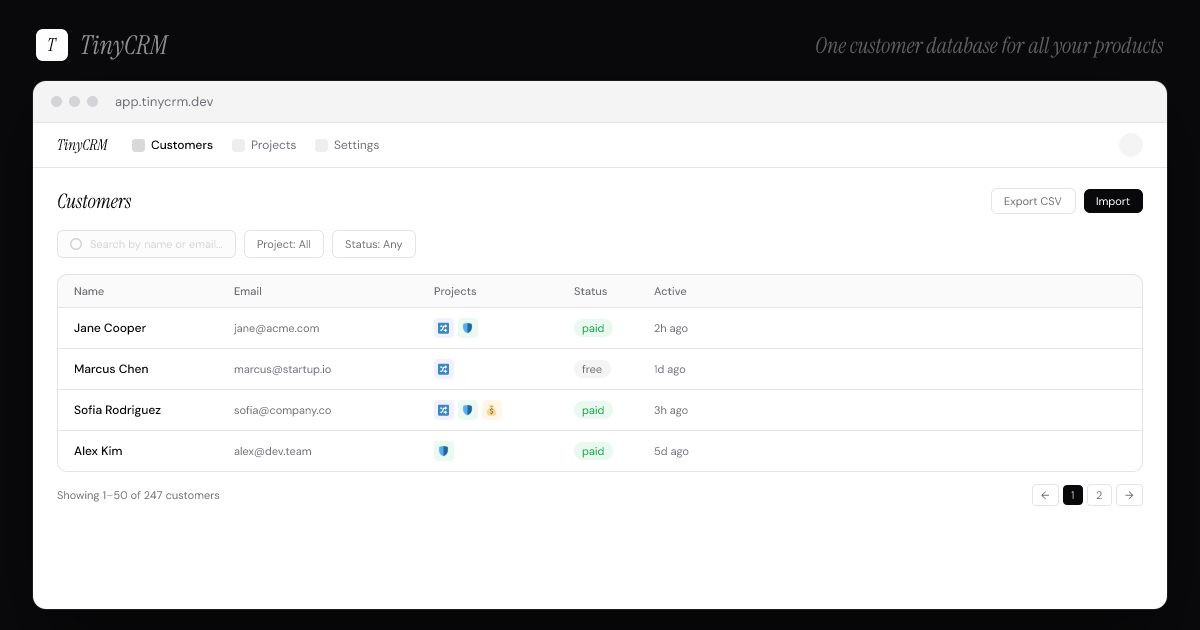The height and width of the screenshot is (630, 1200).
Task: Open the user avatar circle in the top right
Action: pyautogui.click(x=1131, y=145)
